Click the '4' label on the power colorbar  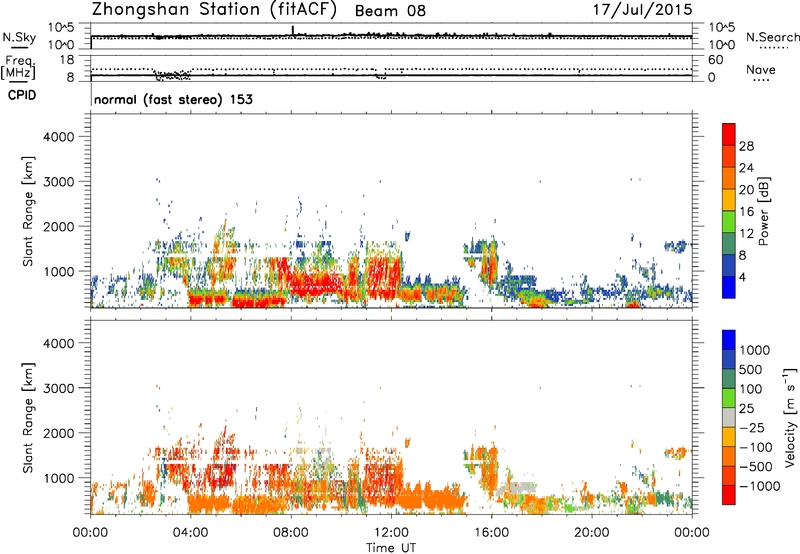[743, 278]
